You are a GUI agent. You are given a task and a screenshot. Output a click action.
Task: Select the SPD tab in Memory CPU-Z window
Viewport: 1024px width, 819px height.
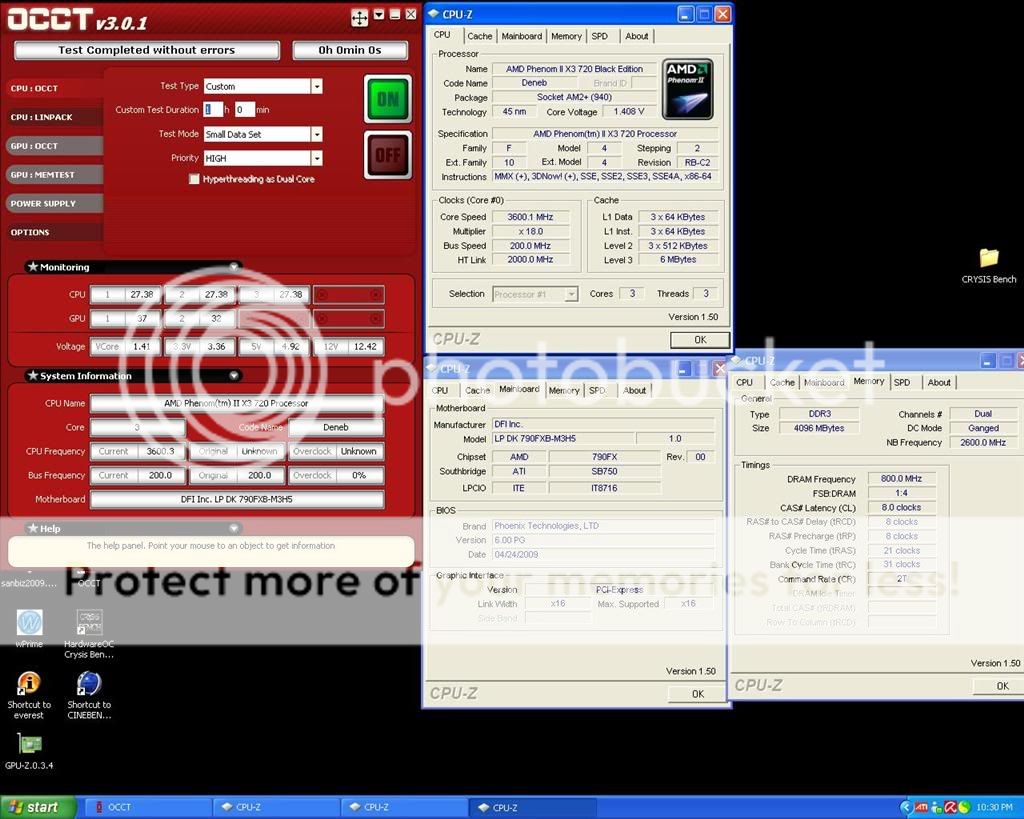(x=902, y=382)
